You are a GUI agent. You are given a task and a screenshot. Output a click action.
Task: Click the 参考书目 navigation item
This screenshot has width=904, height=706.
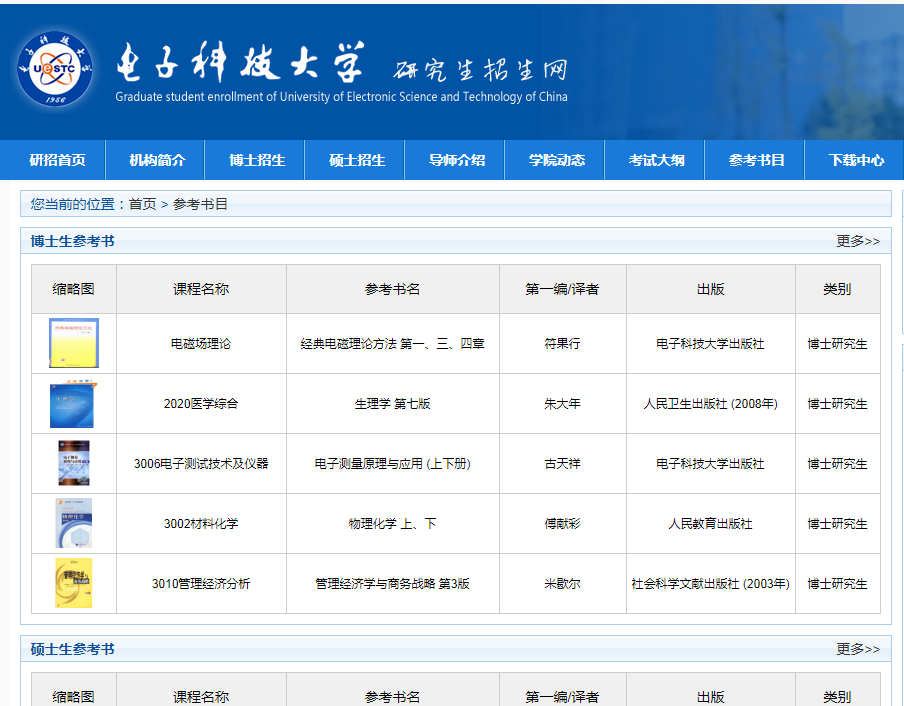tap(757, 160)
